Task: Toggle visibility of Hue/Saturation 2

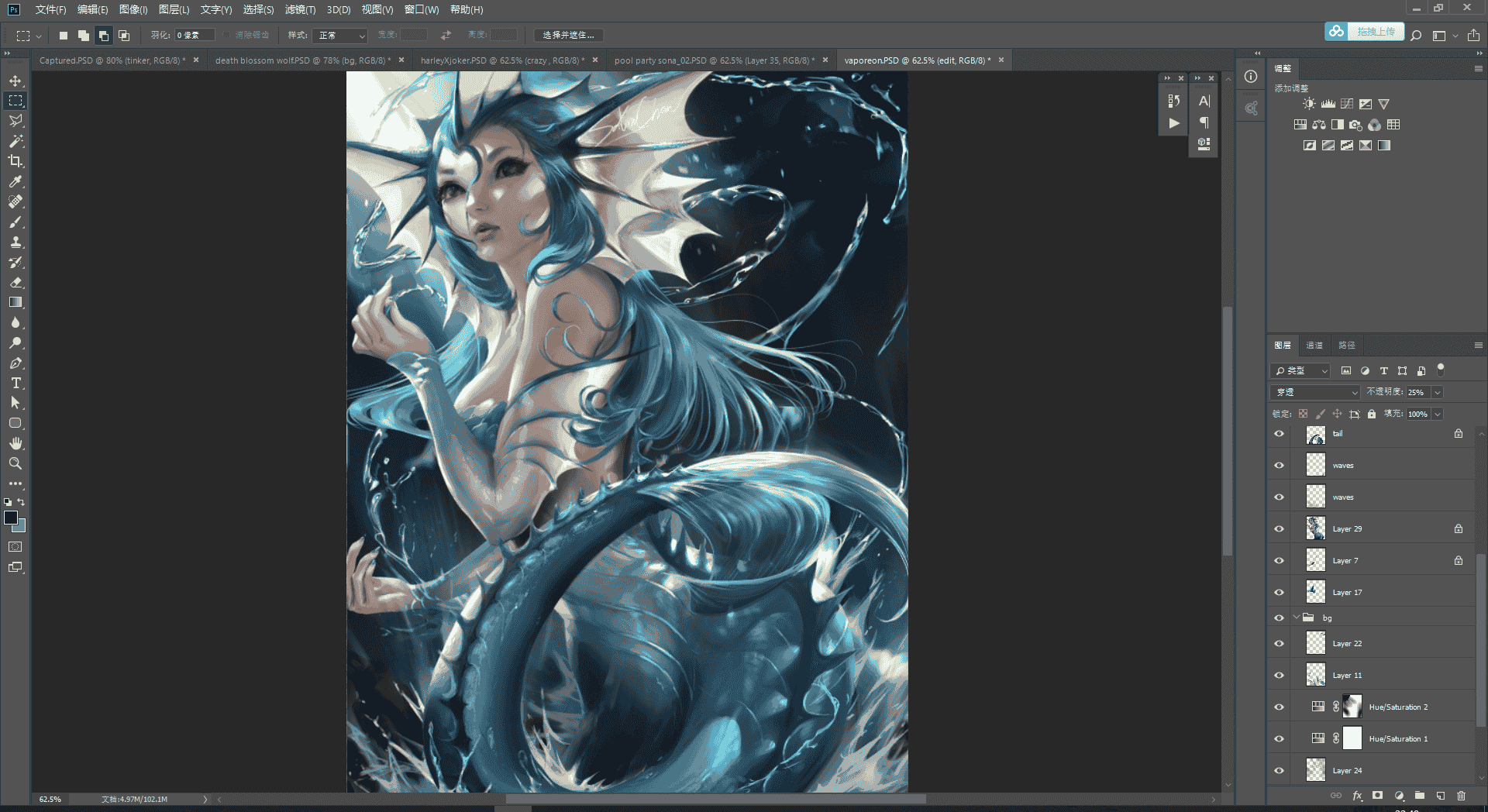Action: pyautogui.click(x=1280, y=707)
